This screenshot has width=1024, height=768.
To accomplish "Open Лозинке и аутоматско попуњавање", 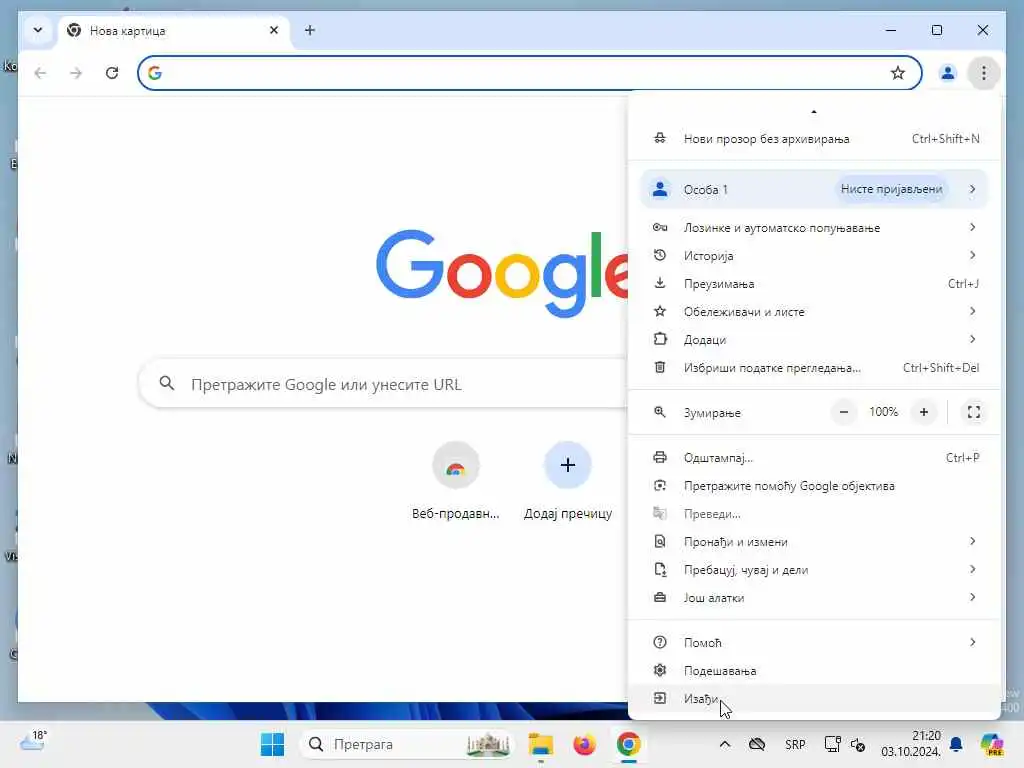I will coord(814,227).
